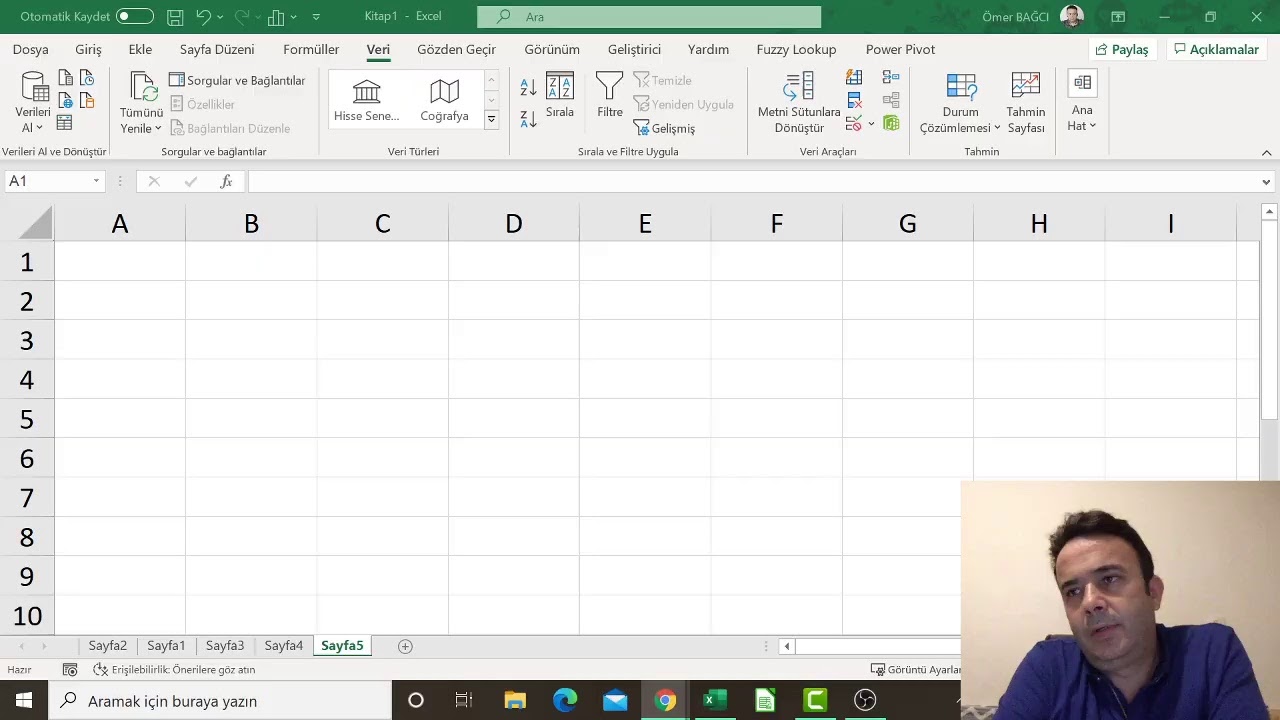Viewport: 1280px width, 720px height.
Task: Open the Sırala sort dialog
Action: coord(560,96)
